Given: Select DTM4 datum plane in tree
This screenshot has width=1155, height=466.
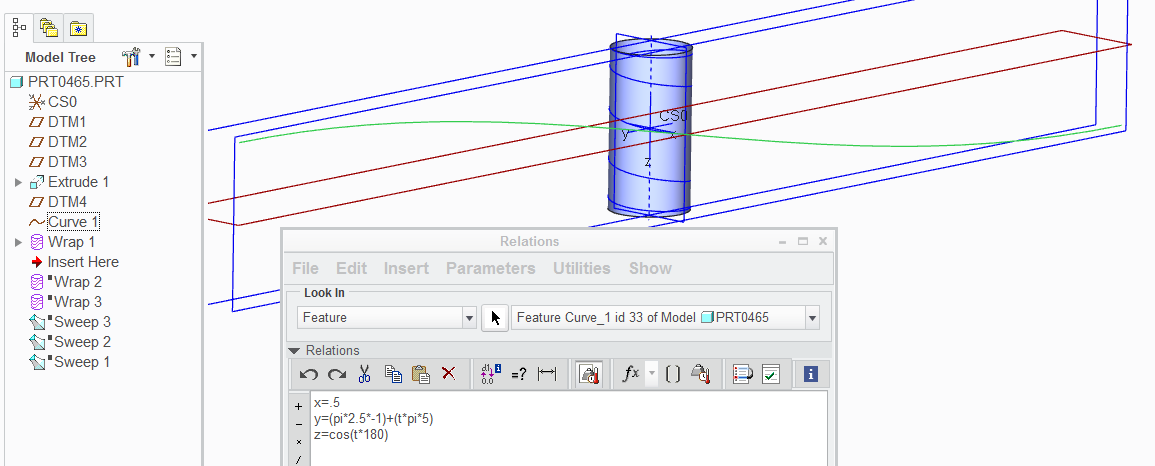Looking at the screenshot, I should tap(57, 202).
